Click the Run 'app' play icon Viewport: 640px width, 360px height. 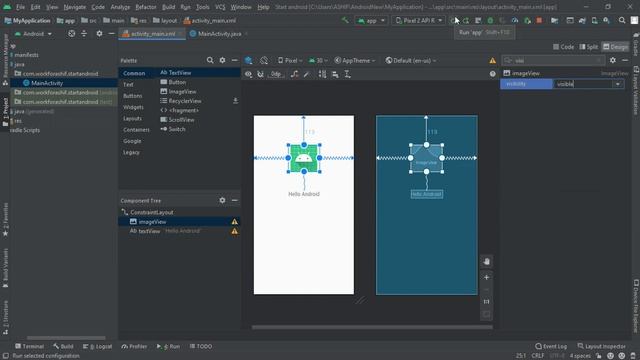coord(452,20)
